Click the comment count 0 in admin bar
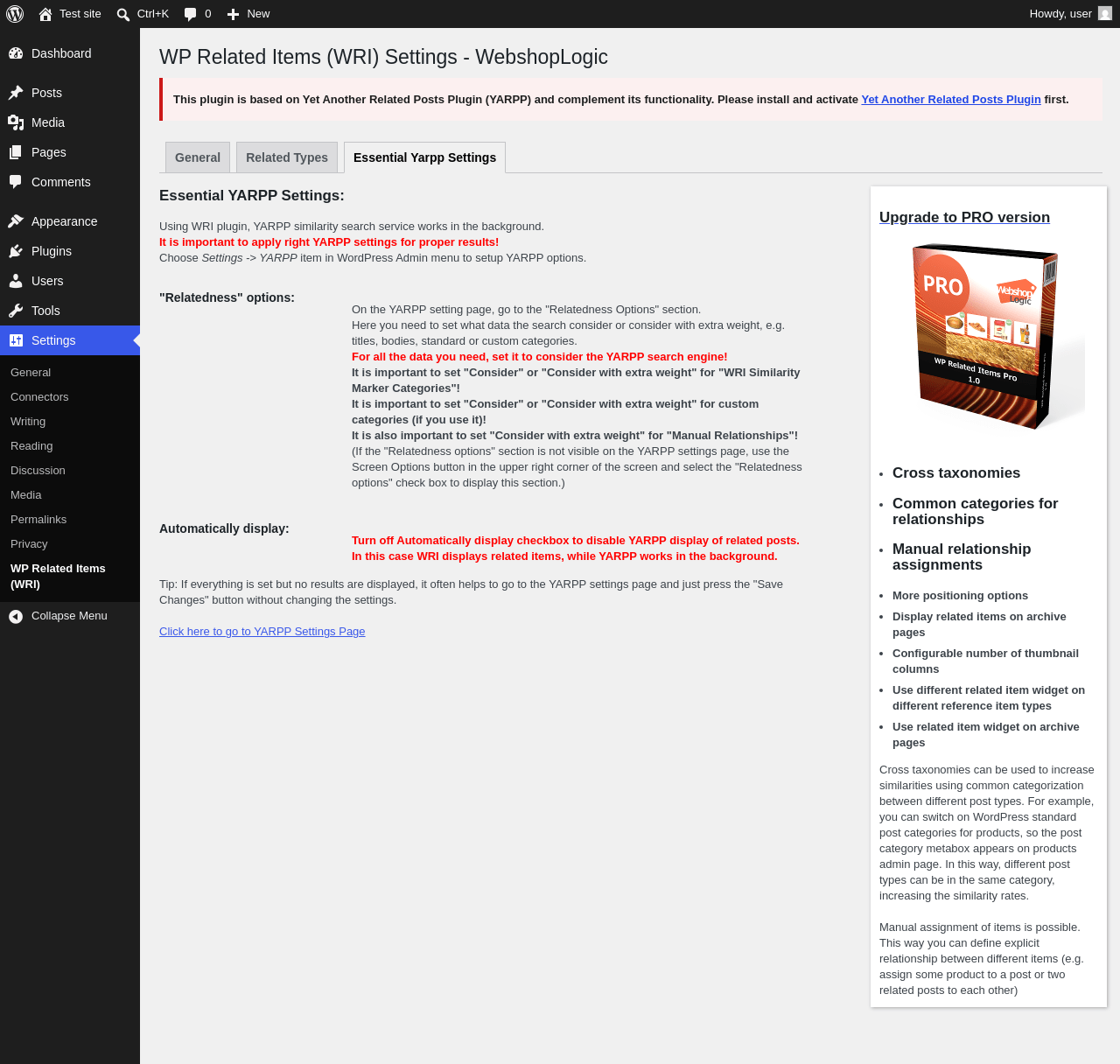Screen dimensions: 1120x1064 tap(208, 14)
